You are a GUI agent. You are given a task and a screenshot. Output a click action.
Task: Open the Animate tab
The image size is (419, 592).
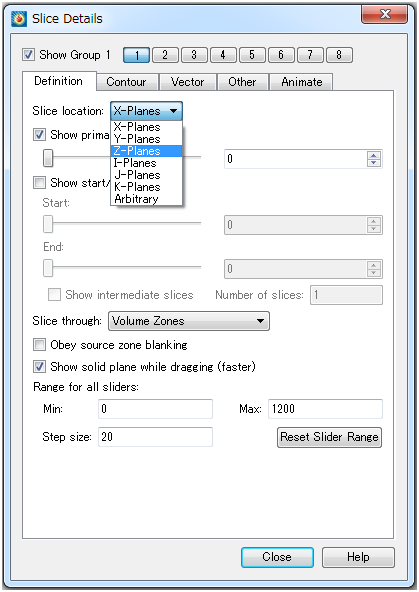click(302, 82)
